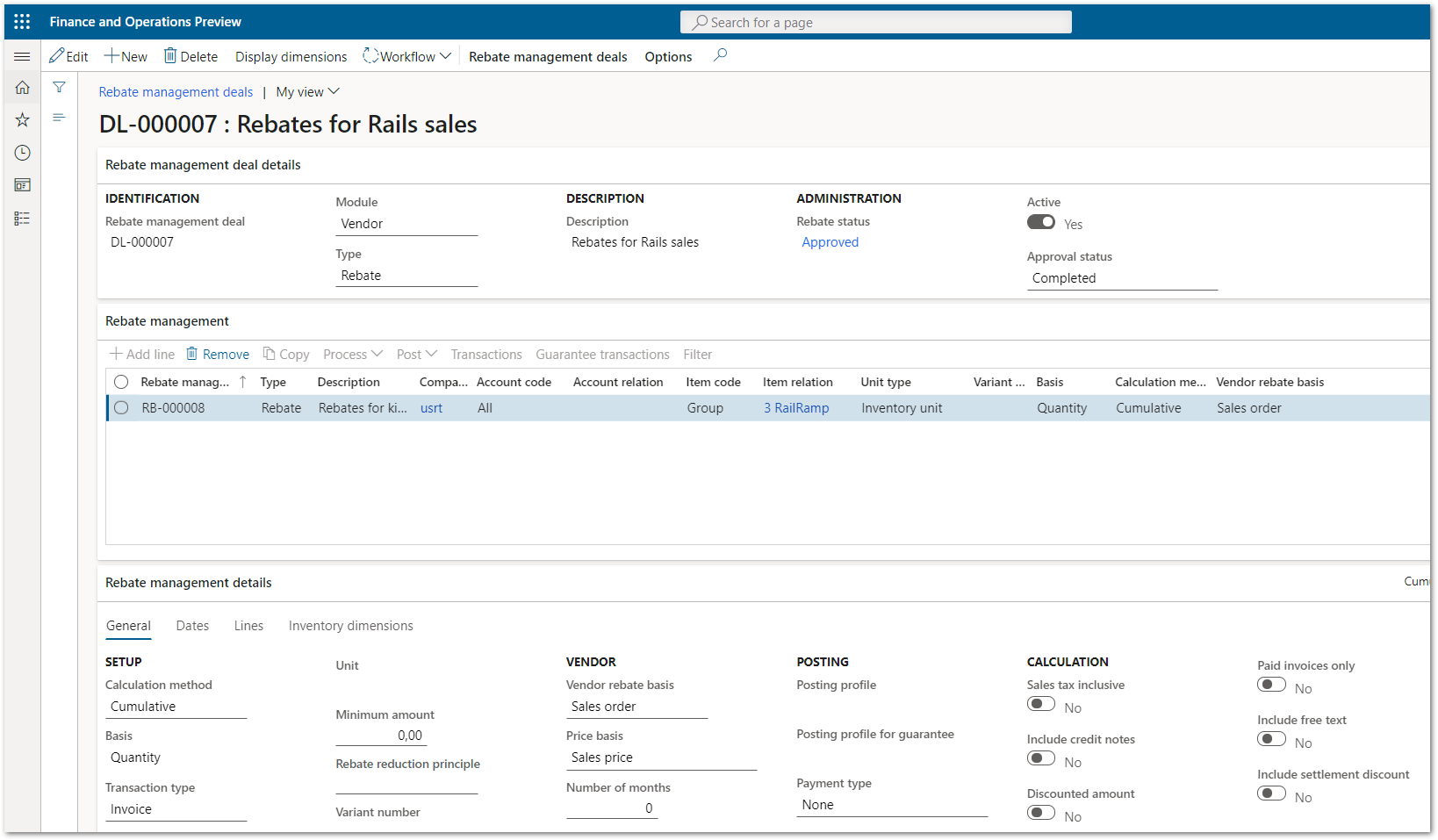Open Calculation method field Cumulative
This screenshot has height=840, width=1438.
(x=176, y=707)
